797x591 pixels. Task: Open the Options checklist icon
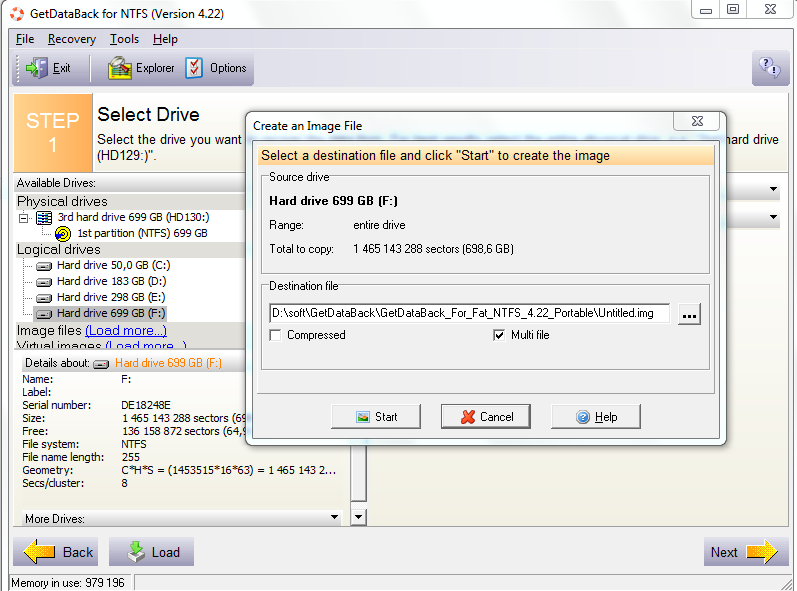tap(194, 68)
